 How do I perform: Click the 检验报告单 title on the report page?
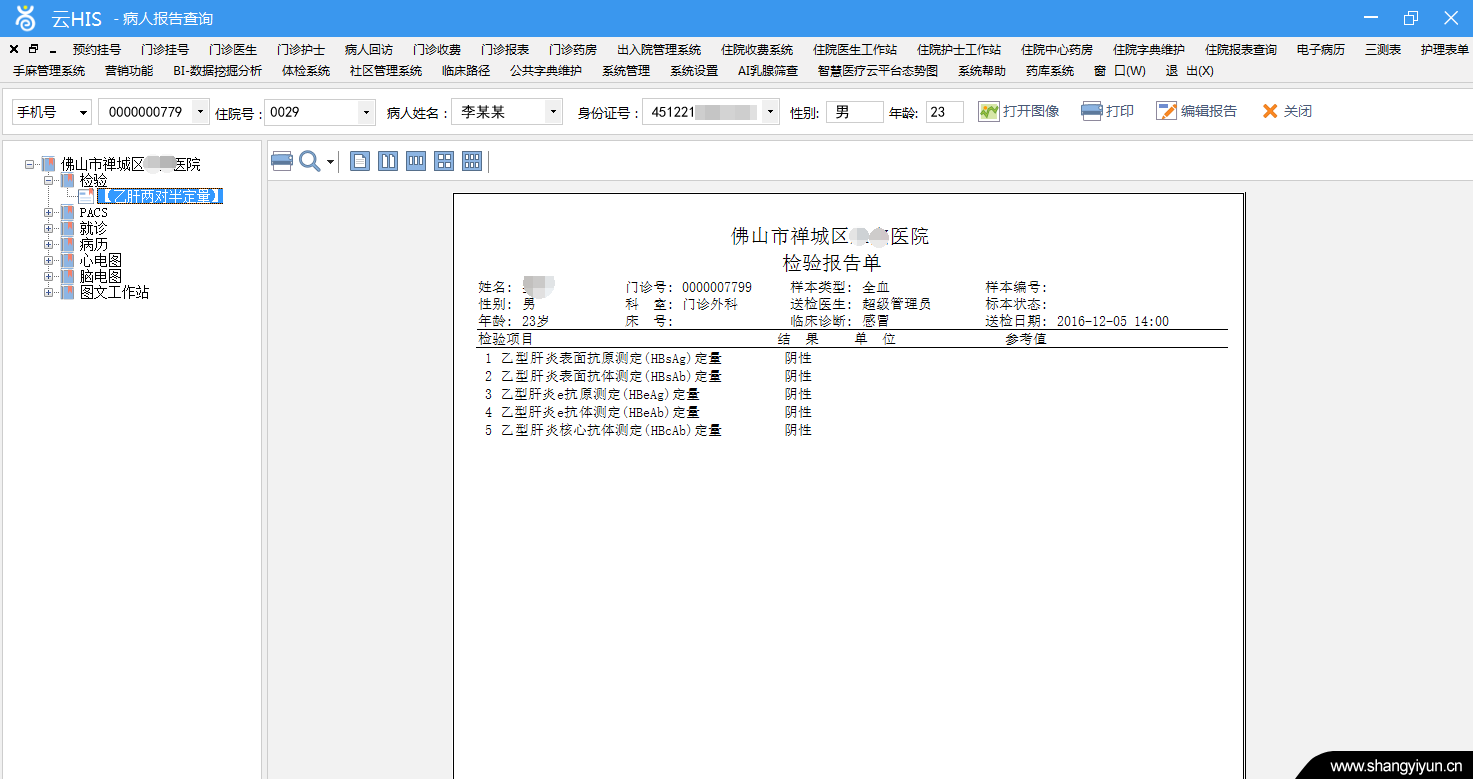(832, 263)
